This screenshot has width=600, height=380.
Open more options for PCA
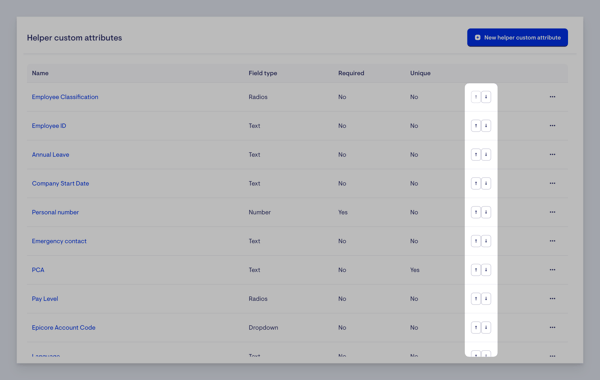(552, 270)
